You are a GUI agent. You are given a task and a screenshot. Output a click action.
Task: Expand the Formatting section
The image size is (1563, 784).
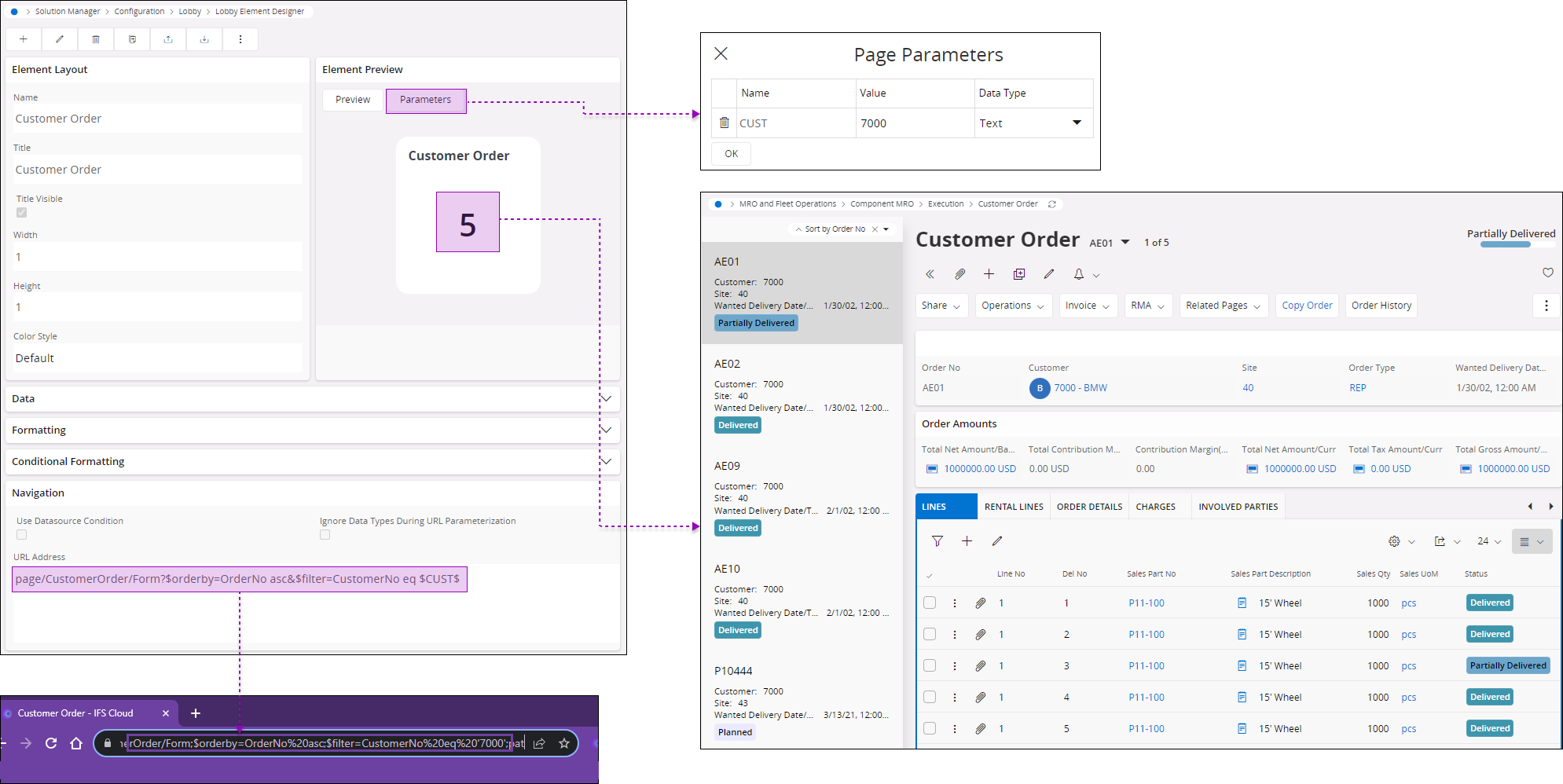tap(606, 430)
